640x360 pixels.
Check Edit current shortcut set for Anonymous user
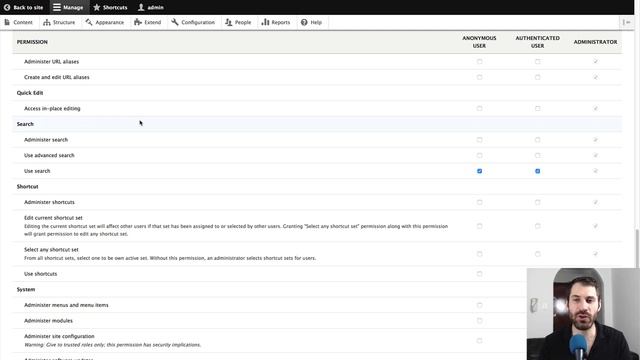[480, 226]
